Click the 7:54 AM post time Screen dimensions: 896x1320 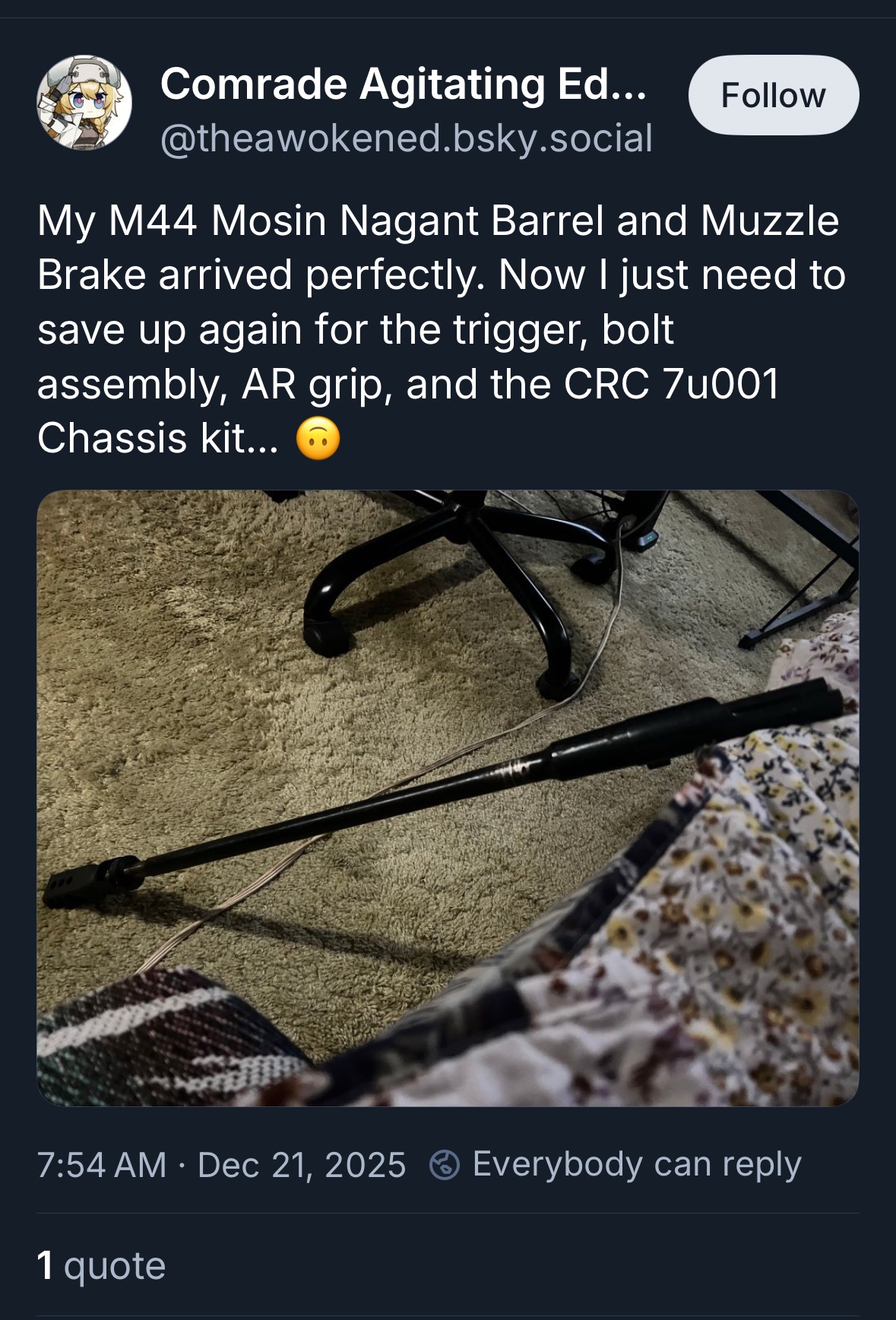click(x=101, y=1165)
